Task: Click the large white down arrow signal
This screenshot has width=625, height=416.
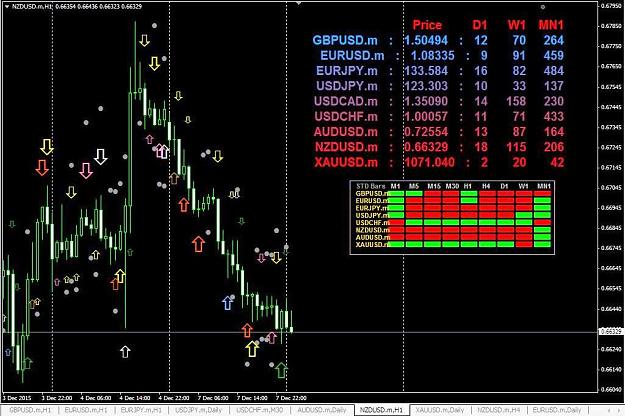Action: click(100, 157)
